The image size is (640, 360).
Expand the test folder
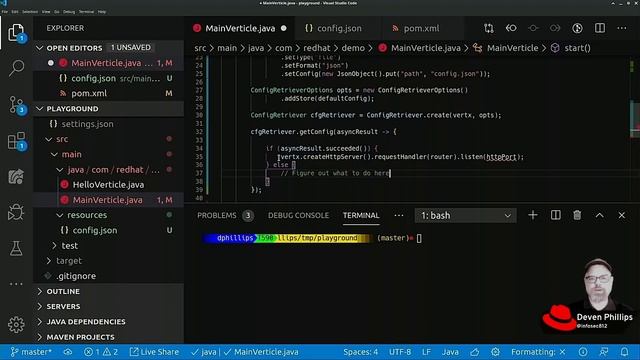pos(109,245)
